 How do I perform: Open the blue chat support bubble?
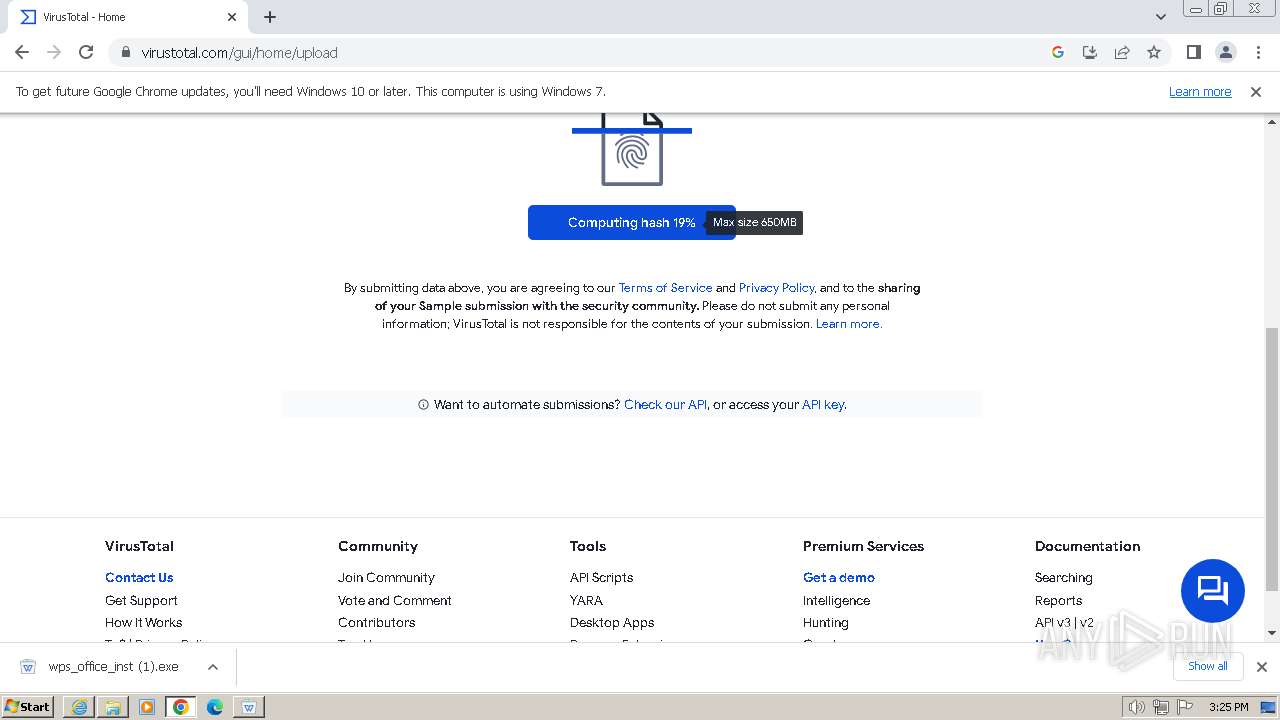pos(1212,590)
